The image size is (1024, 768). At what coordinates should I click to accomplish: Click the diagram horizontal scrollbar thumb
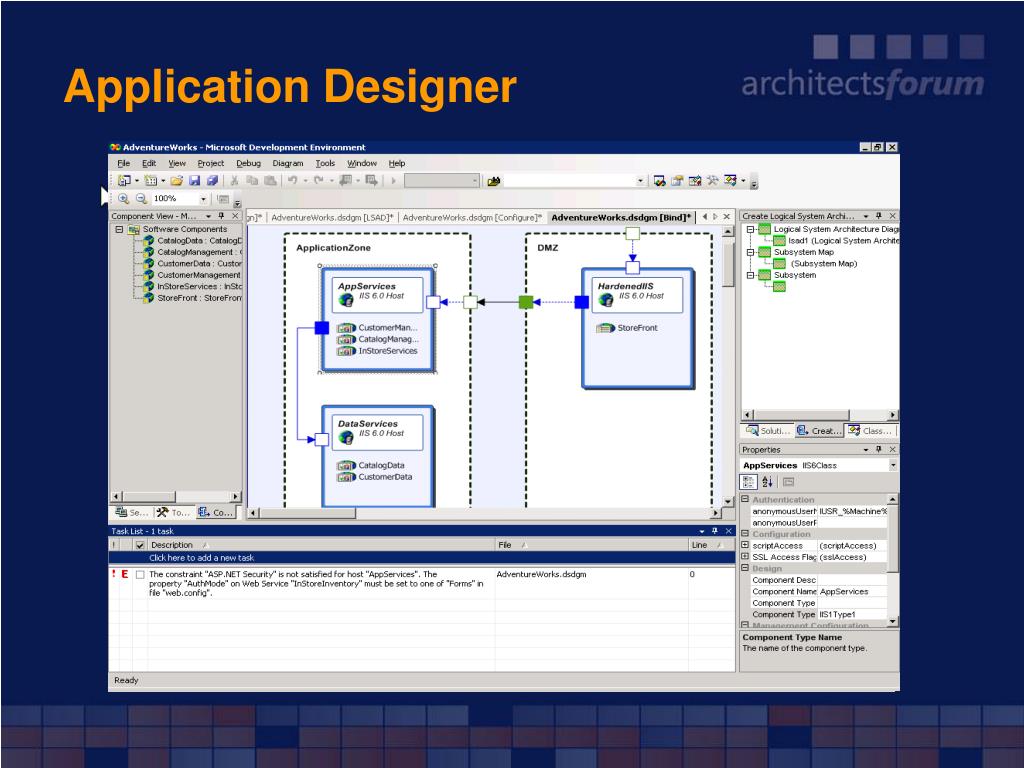[x=308, y=513]
